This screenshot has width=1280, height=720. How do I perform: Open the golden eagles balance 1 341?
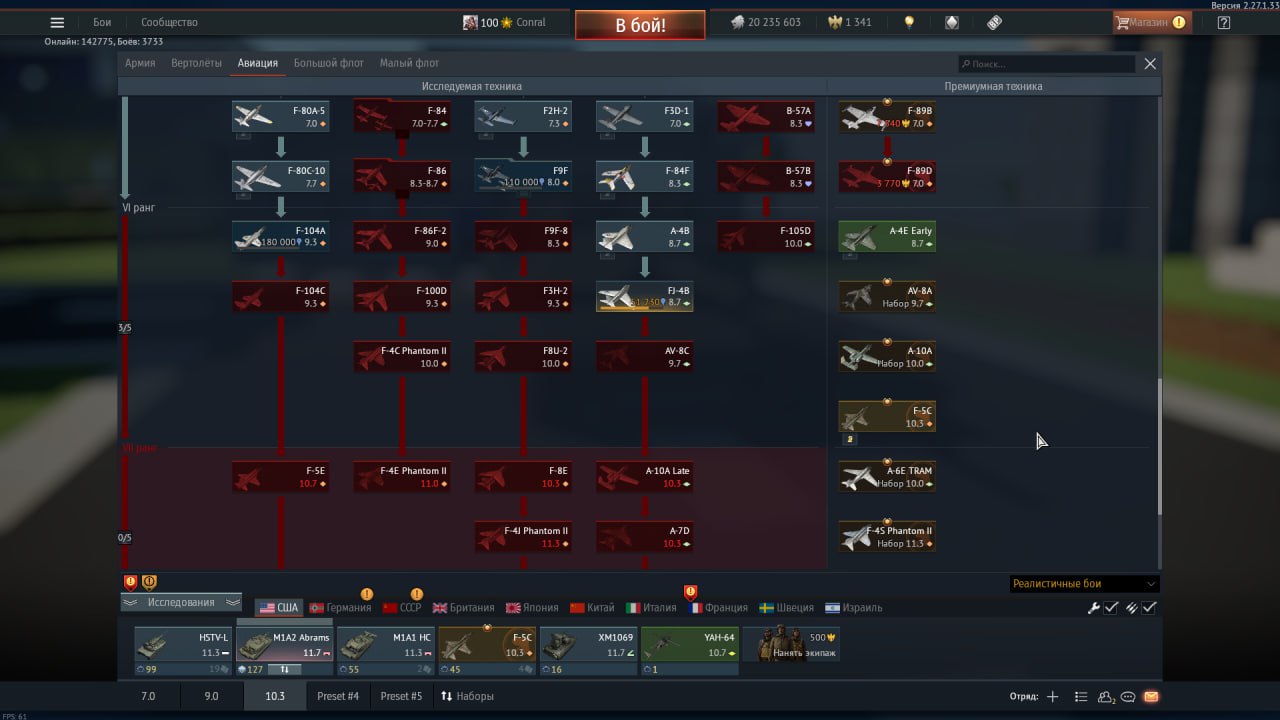click(x=850, y=22)
